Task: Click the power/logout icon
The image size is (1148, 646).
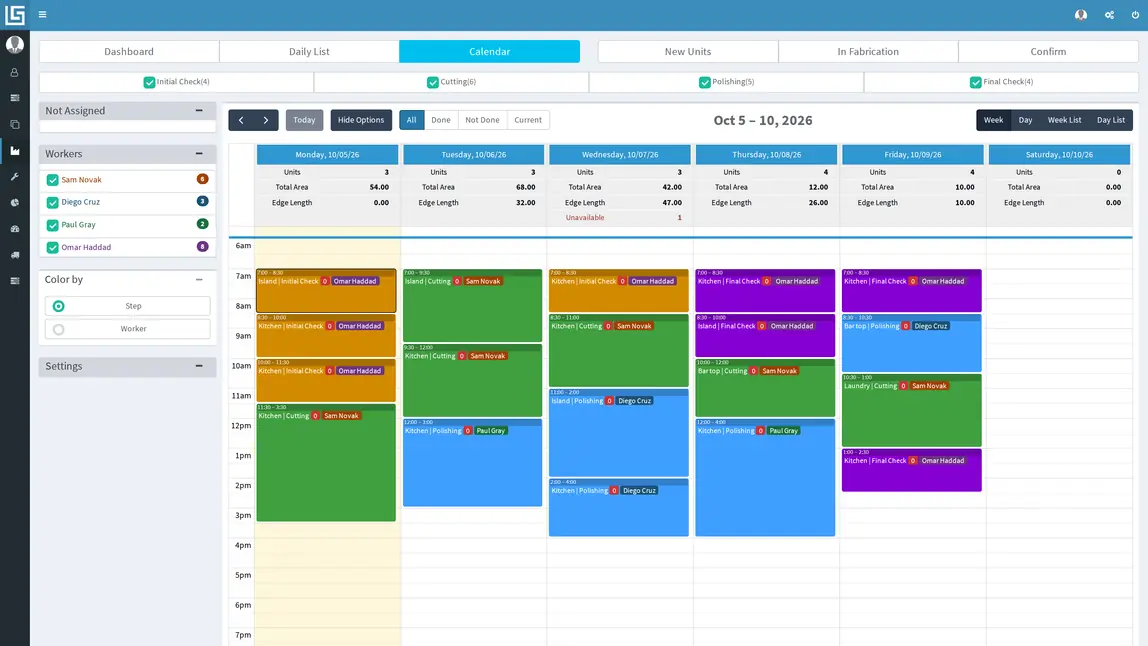Action: pos(1135,15)
